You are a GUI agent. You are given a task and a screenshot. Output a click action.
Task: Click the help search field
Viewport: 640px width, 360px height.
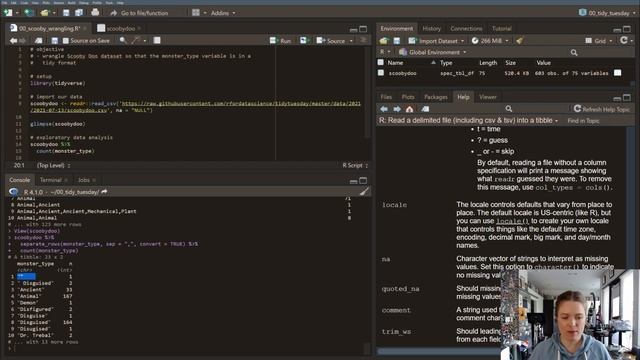pyautogui.click(x=535, y=109)
